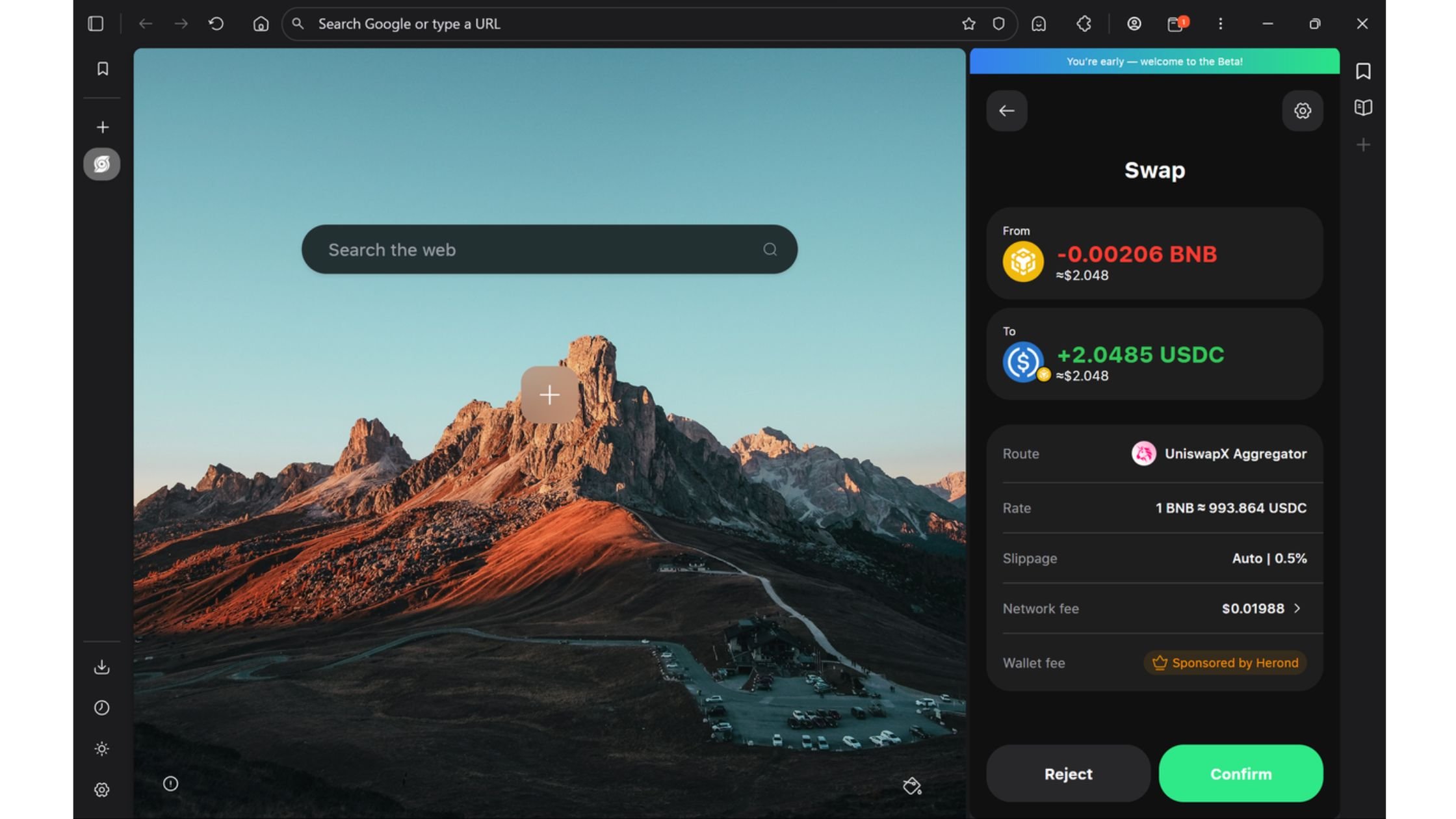Select the active Herond tab in sidebar
This screenshot has height=819, width=1456.
pos(102,164)
